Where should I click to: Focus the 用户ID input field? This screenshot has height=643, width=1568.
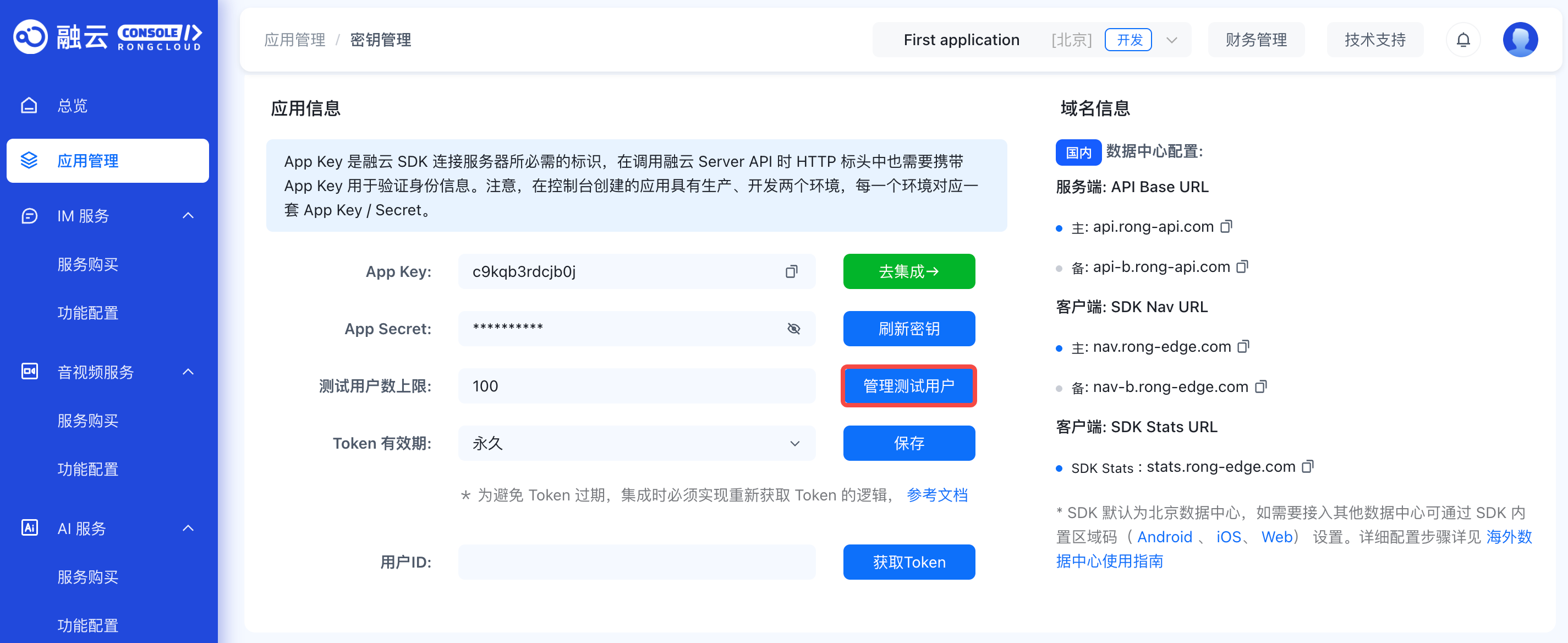(x=636, y=562)
